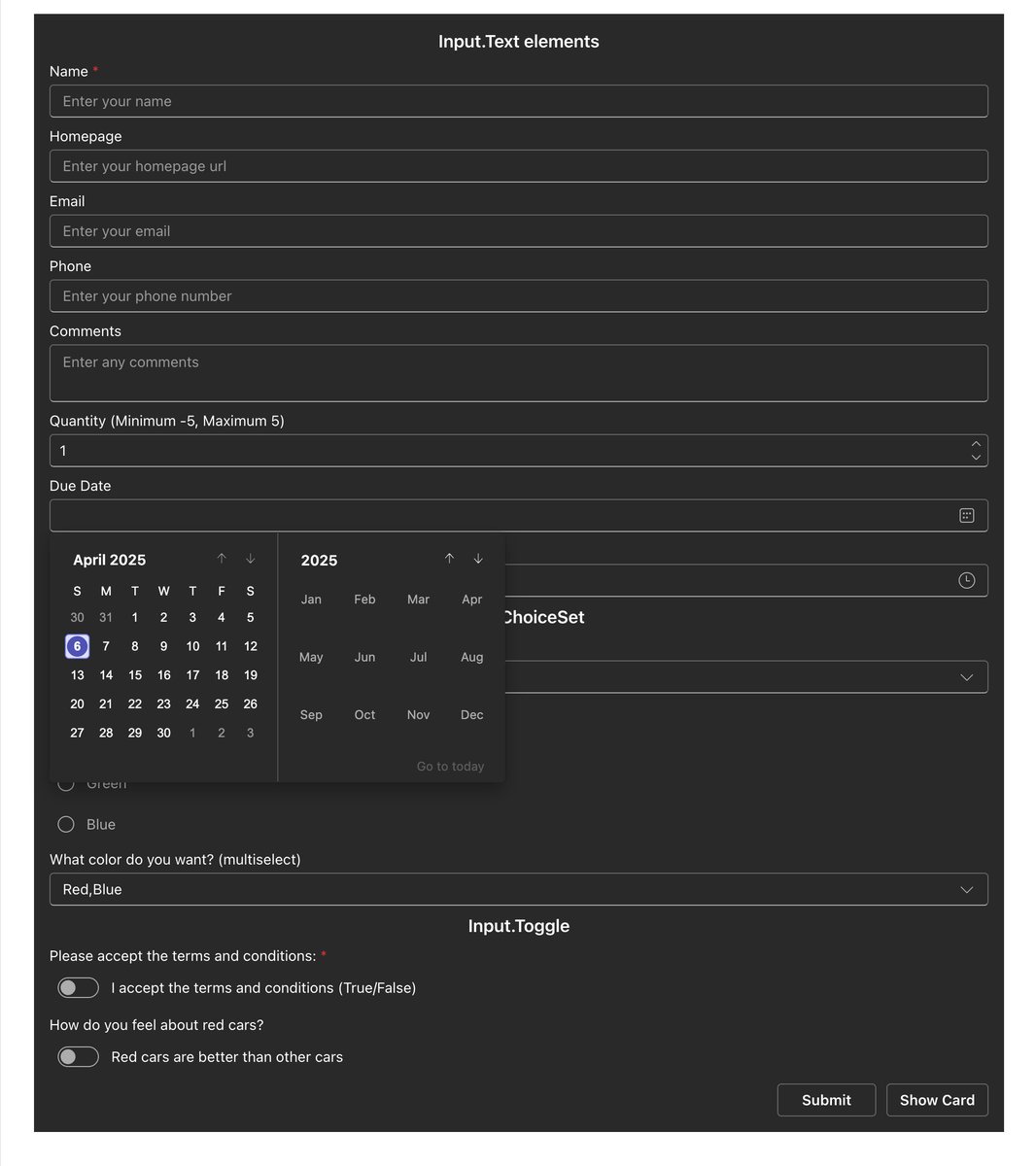Click the year picker's down arrow

478,559
